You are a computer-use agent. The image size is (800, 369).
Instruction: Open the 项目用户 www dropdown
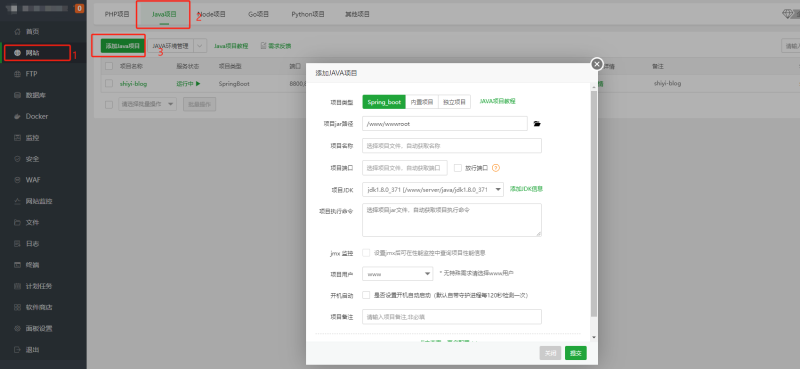coord(397,274)
